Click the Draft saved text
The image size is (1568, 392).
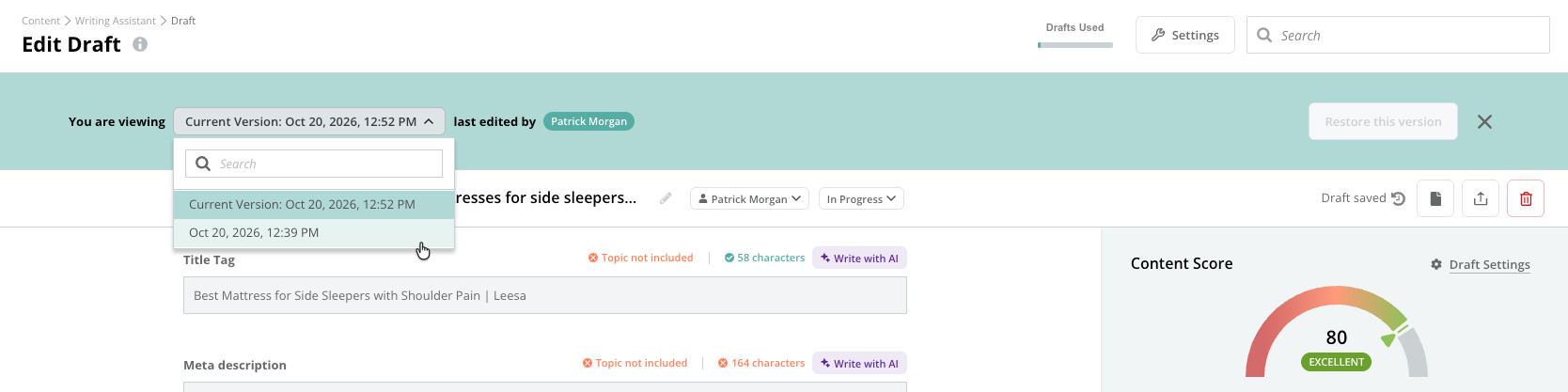pyautogui.click(x=1354, y=197)
